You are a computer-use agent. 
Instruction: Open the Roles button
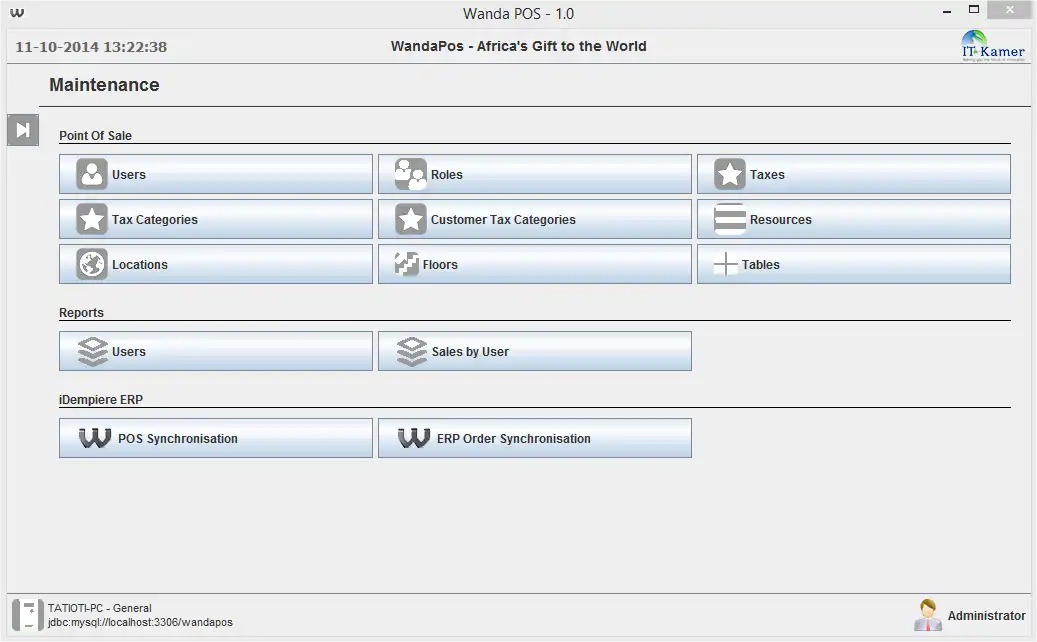click(x=534, y=175)
